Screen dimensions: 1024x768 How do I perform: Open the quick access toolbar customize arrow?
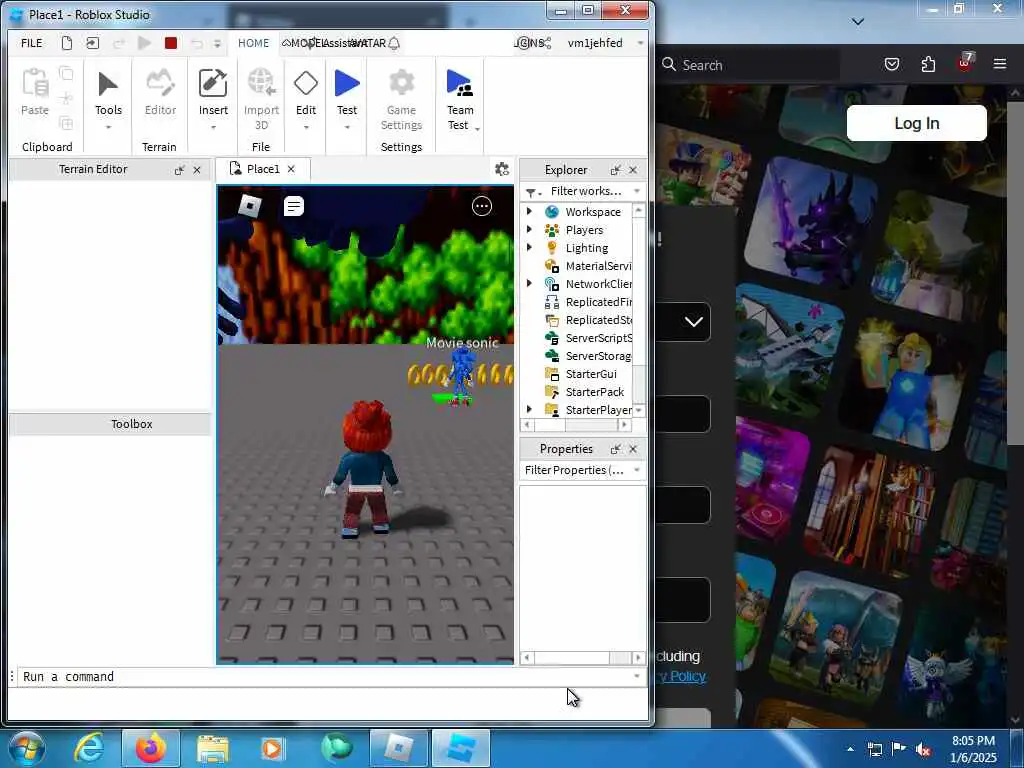(217, 44)
